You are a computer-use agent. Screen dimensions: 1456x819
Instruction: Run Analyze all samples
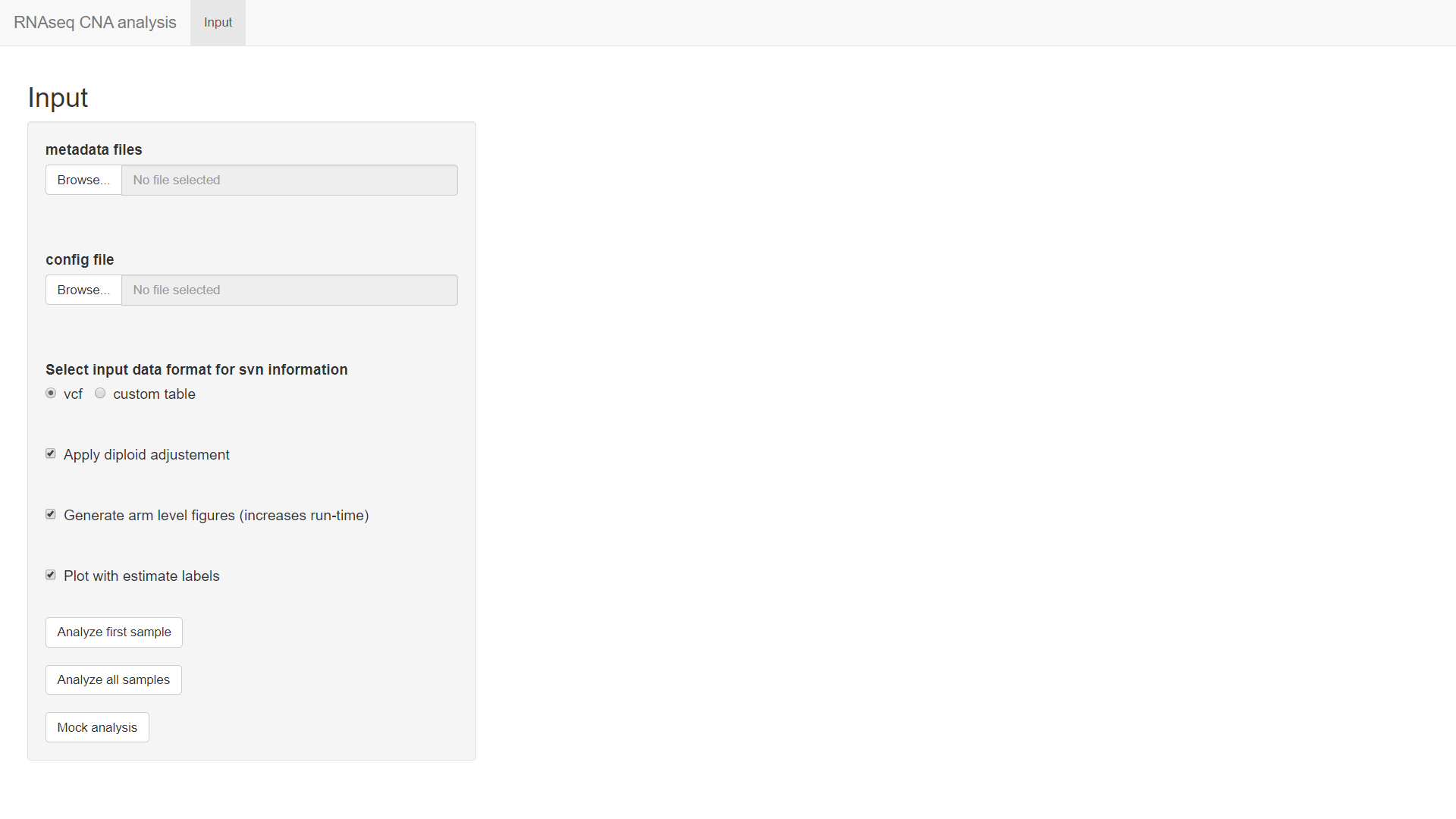114,680
